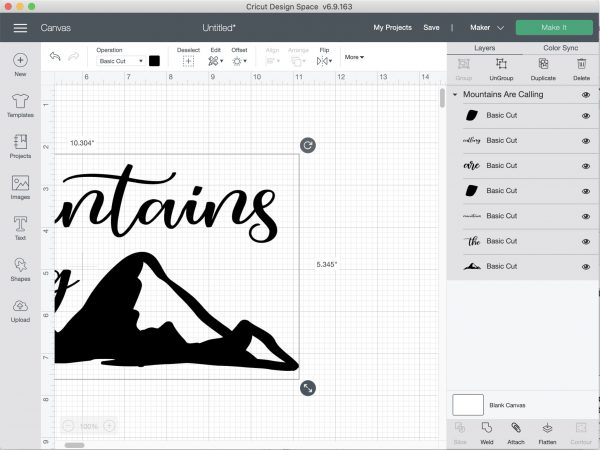Hide the 'mountains' text layer
The height and width of the screenshot is (450, 600).
click(x=585, y=216)
